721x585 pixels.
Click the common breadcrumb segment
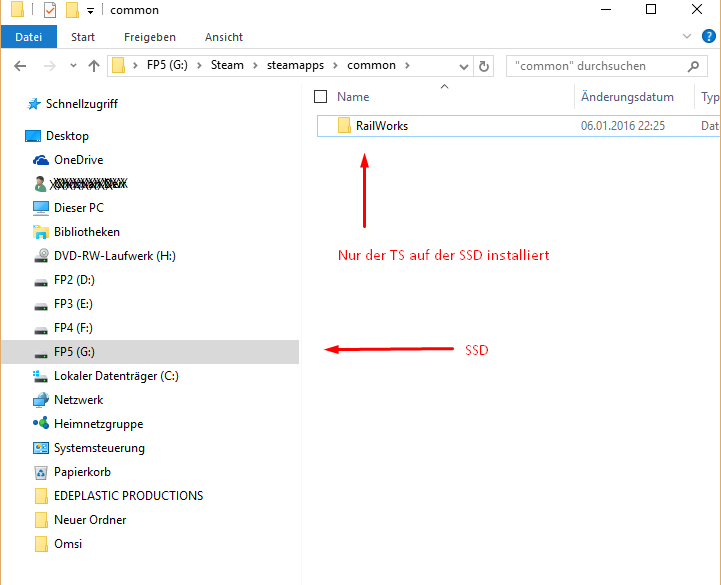click(x=372, y=65)
